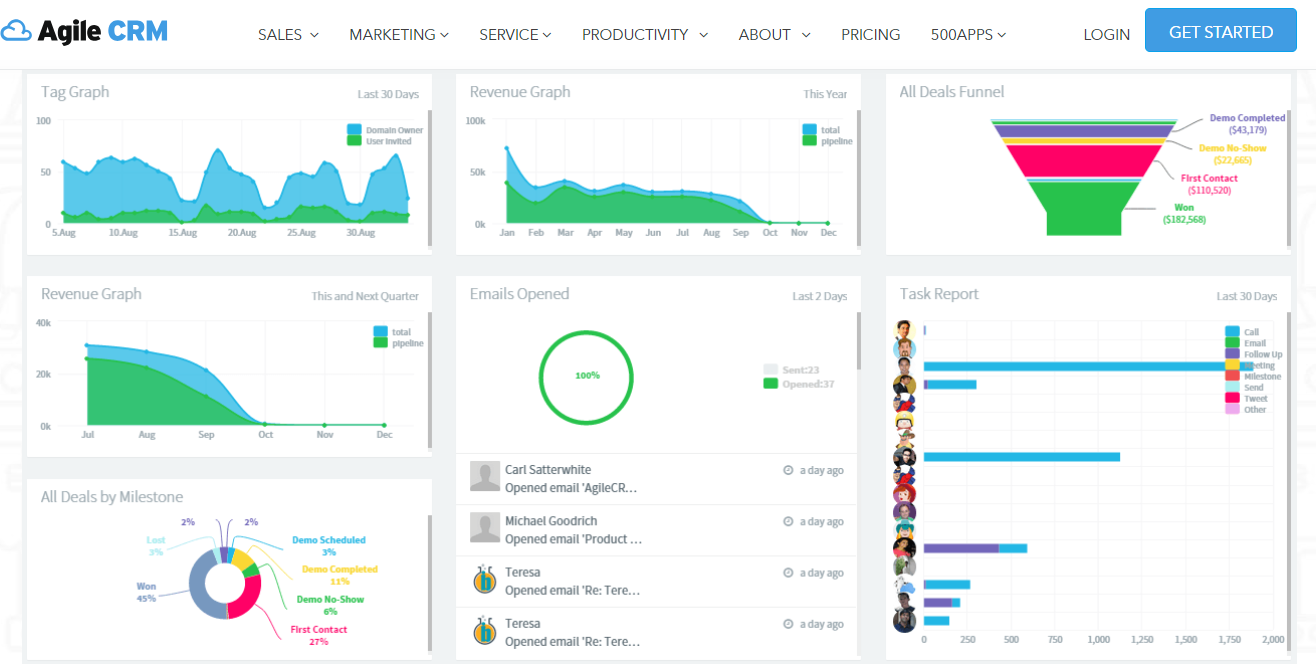Click the funnel's 'First Contact ($110,520)' label

point(1209,184)
